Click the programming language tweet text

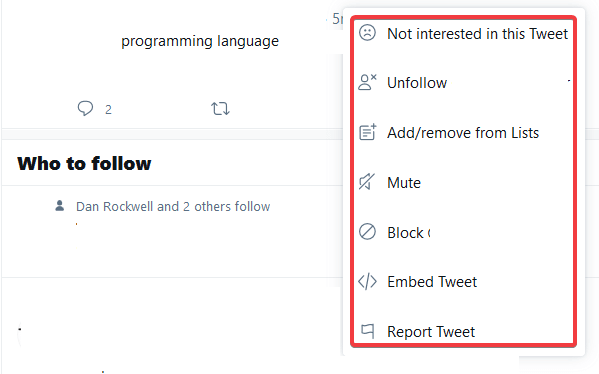click(x=200, y=41)
